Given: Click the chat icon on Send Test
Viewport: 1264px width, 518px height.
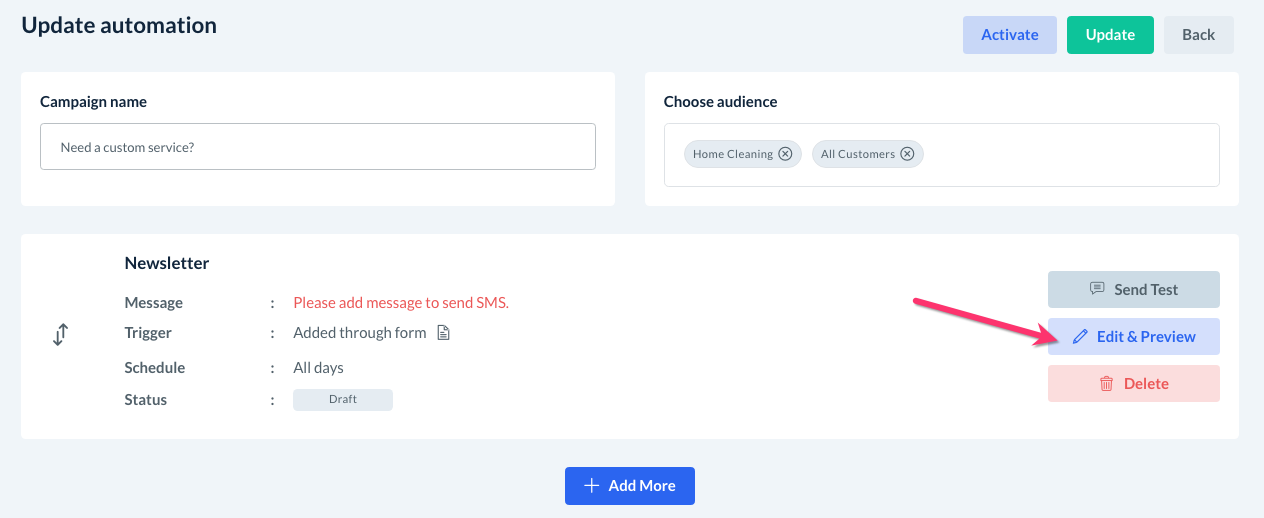Looking at the screenshot, I should tap(1097, 290).
